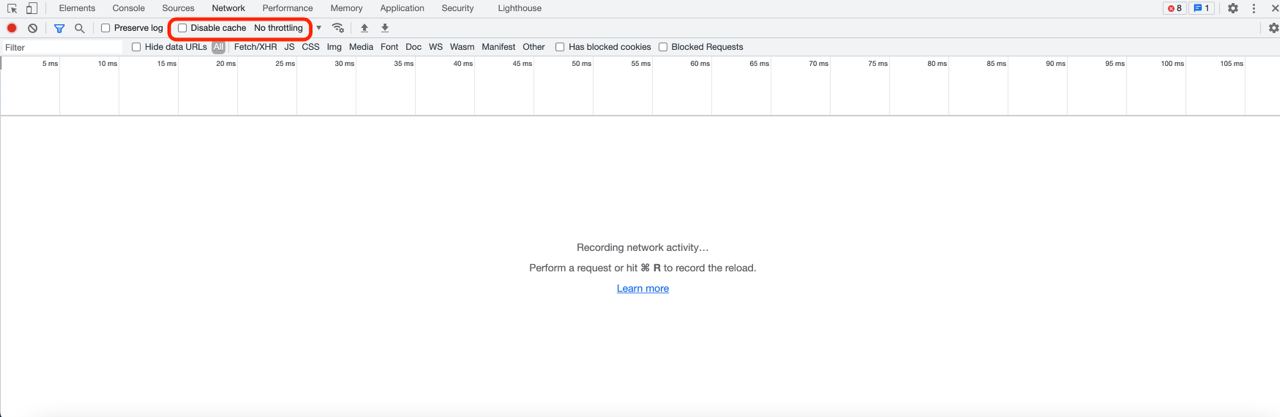This screenshot has width=1280, height=417.
Task: Click the 50 ms timeline marker
Action: (x=582, y=64)
